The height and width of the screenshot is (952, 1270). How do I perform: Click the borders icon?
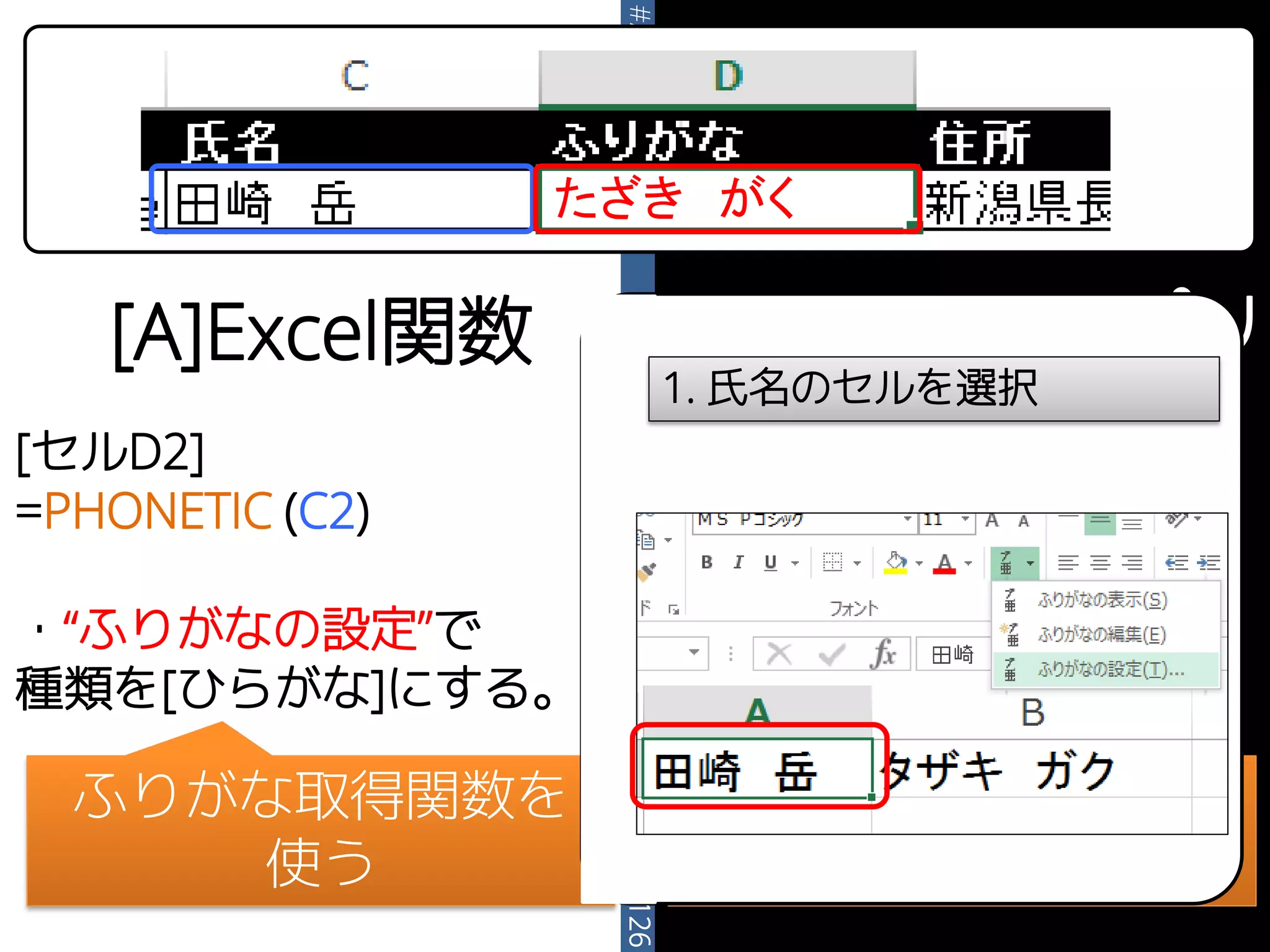click(832, 562)
